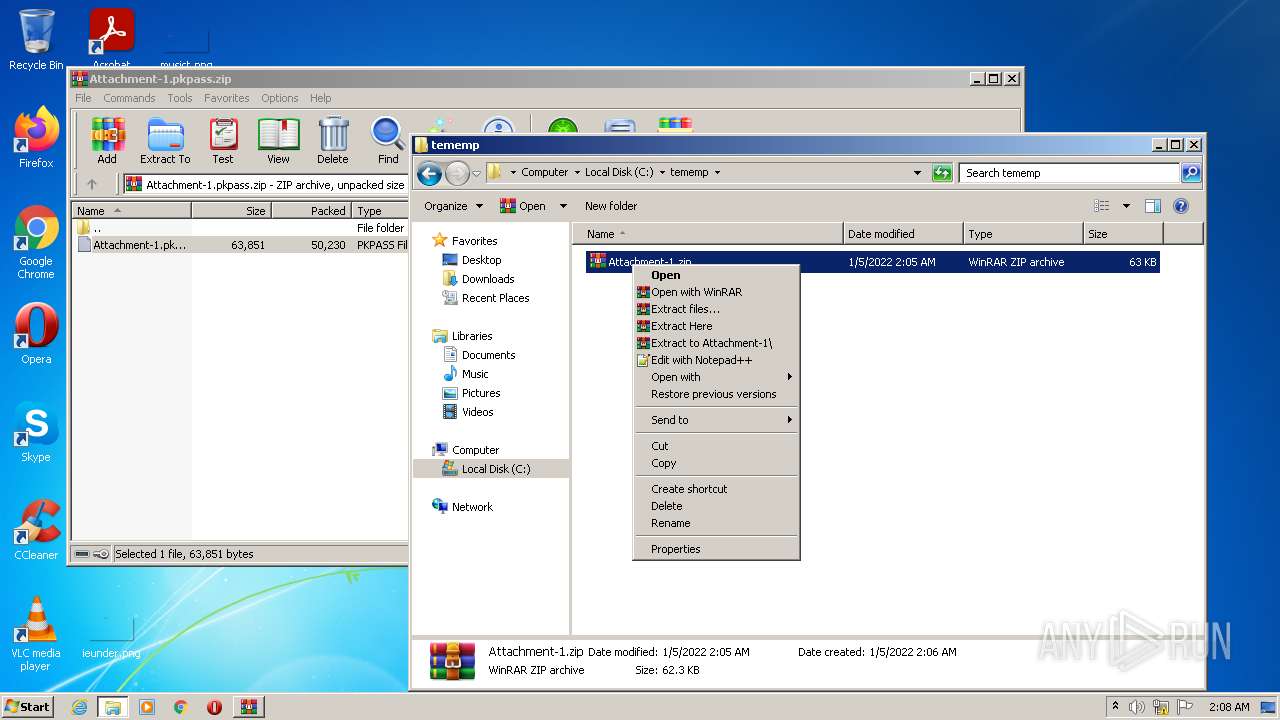Click the Extract To toolbar icon
The height and width of the screenshot is (720, 1280).
[165, 140]
